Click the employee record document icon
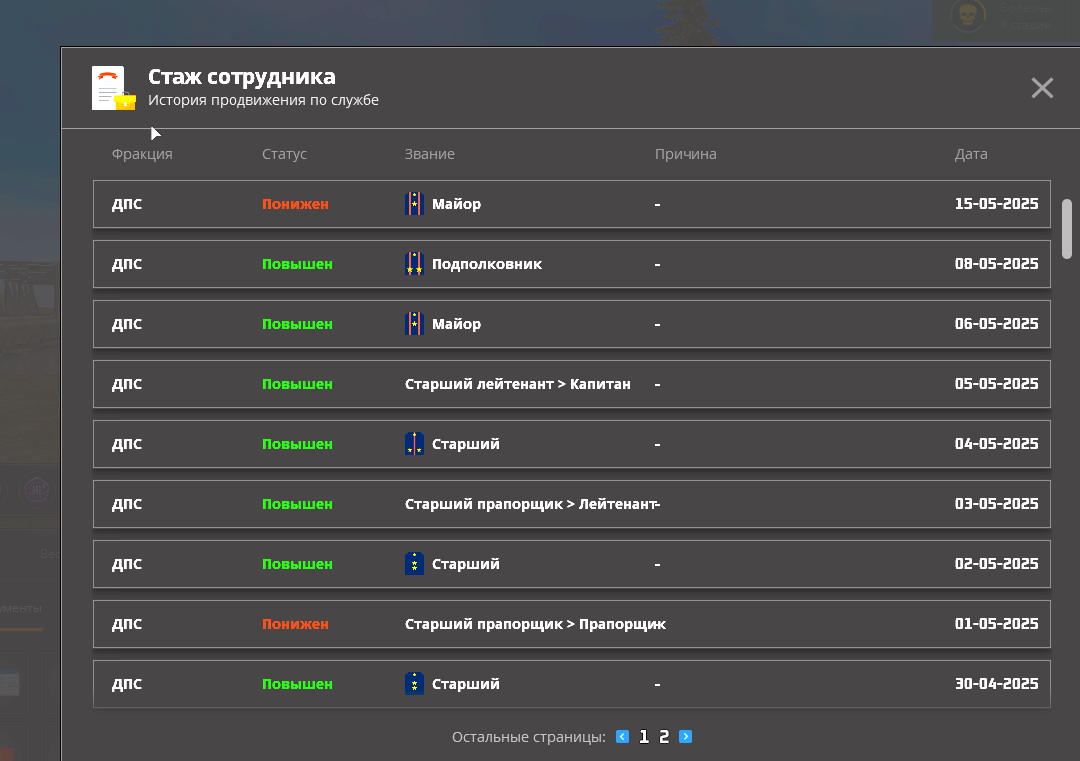Screen dimensions: 1080x761 coord(113,88)
